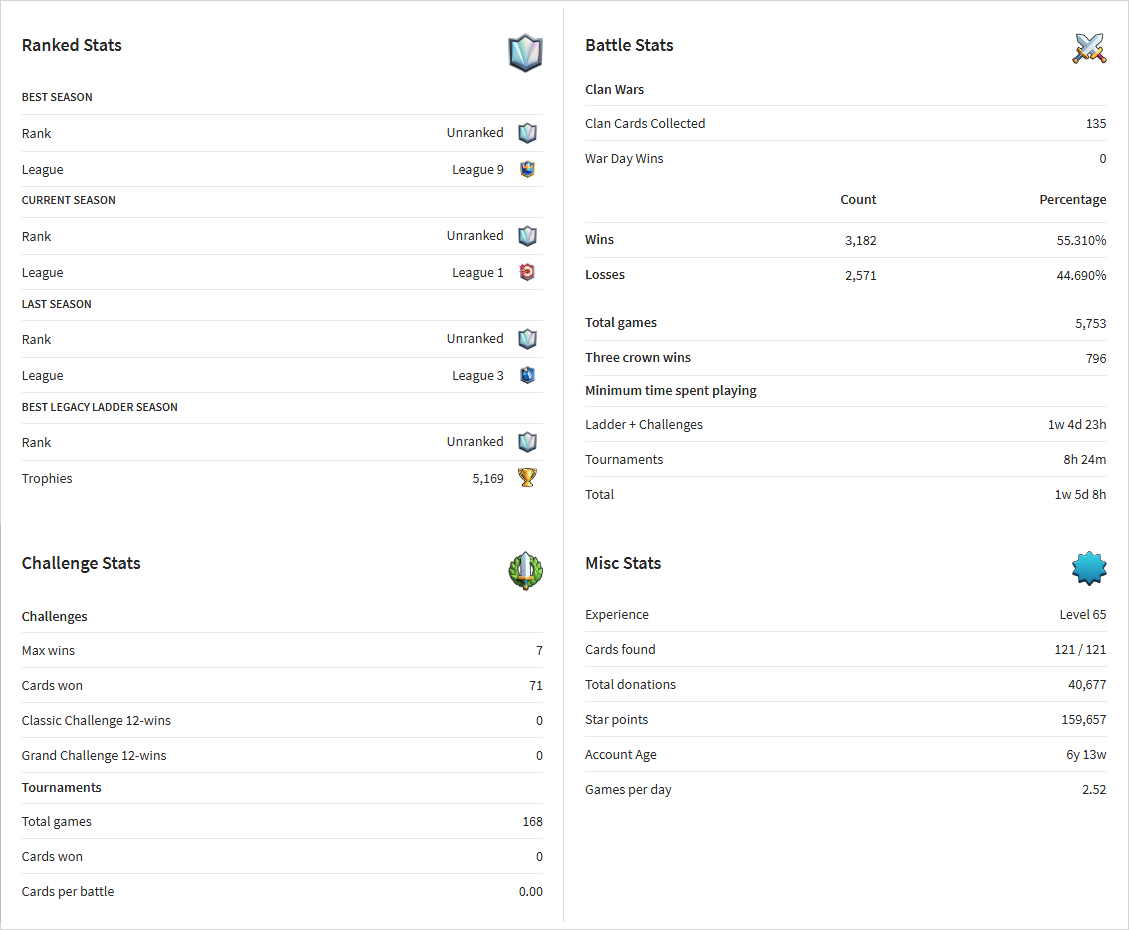Click the League 9 badge icon
Viewport: 1129px width, 930px height.
point(527,169)
